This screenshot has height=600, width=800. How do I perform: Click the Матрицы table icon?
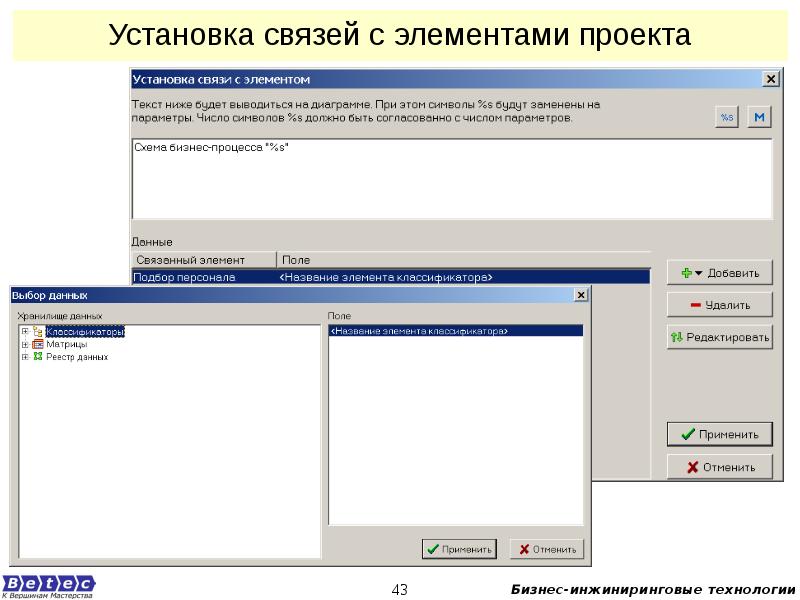pos(38,344)
